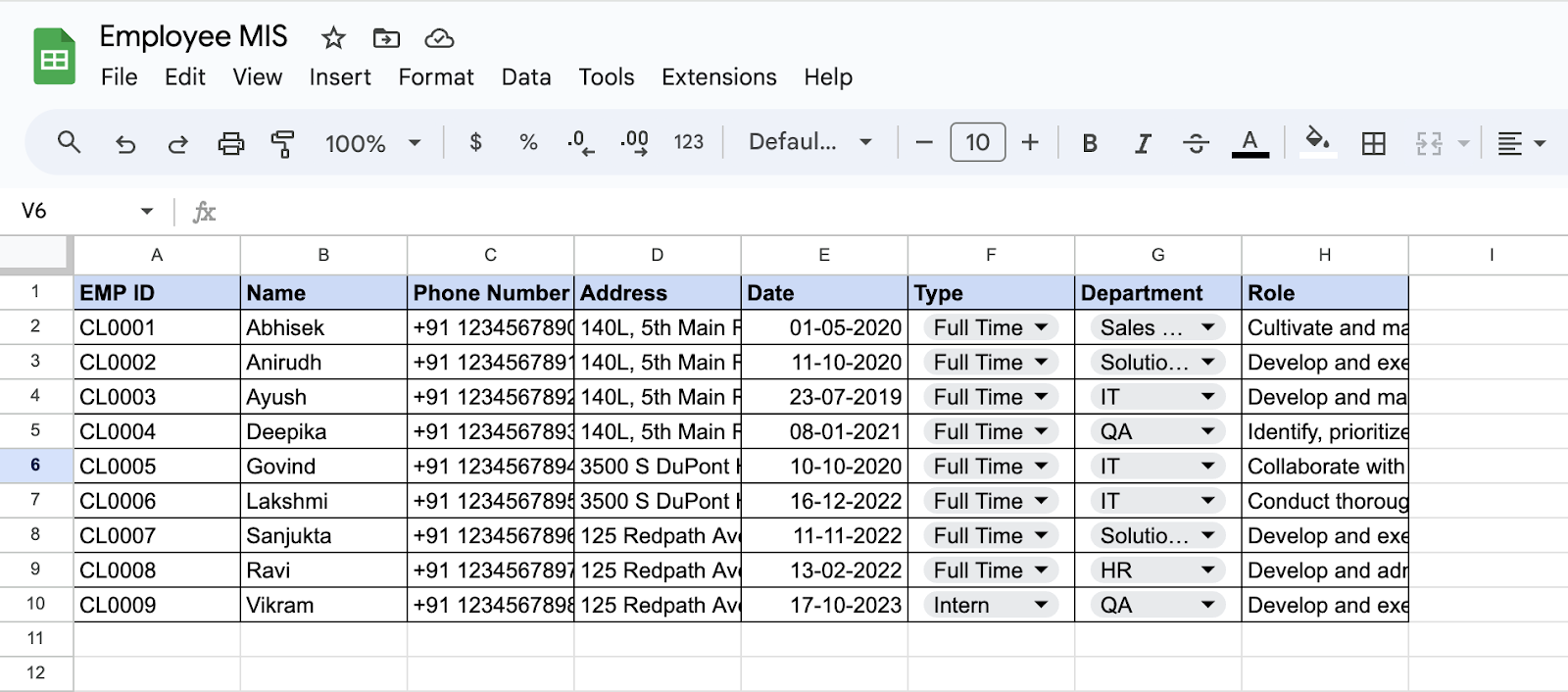1568x692 pixels.
Task: Open horizontal align dropdown
Action: (x=1521, y=143)
